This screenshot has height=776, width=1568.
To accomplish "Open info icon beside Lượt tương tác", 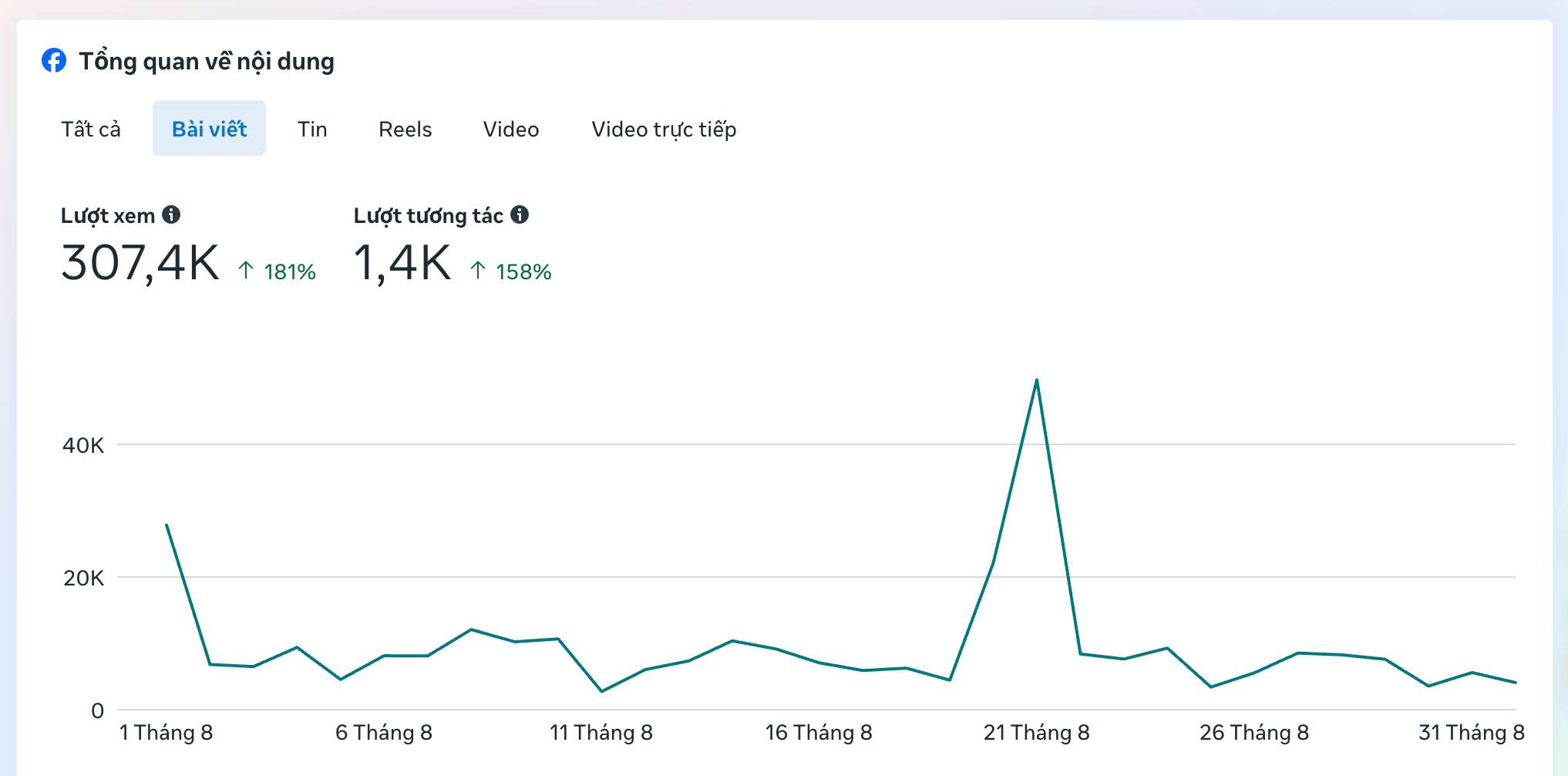I will pyautogui.click(x=520, y=214).
